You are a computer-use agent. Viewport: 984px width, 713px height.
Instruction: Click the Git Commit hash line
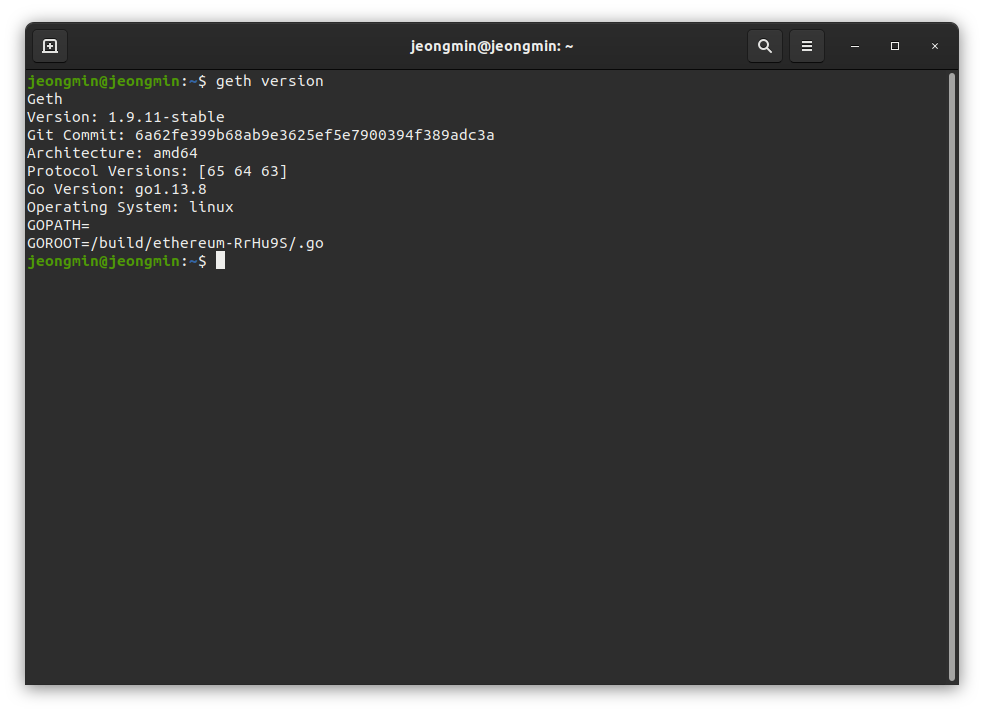pyautogui.click(x=260, y=135)
